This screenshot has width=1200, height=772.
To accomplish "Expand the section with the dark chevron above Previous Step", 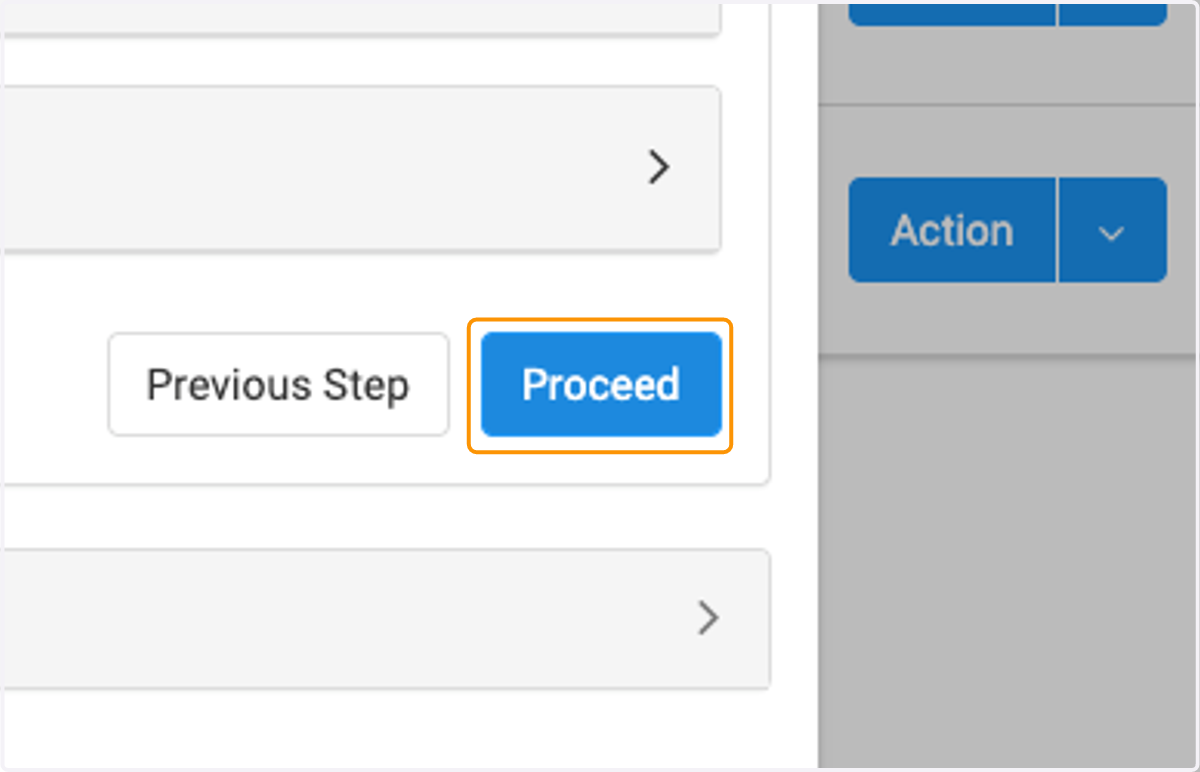I will [x=658, y=168].
